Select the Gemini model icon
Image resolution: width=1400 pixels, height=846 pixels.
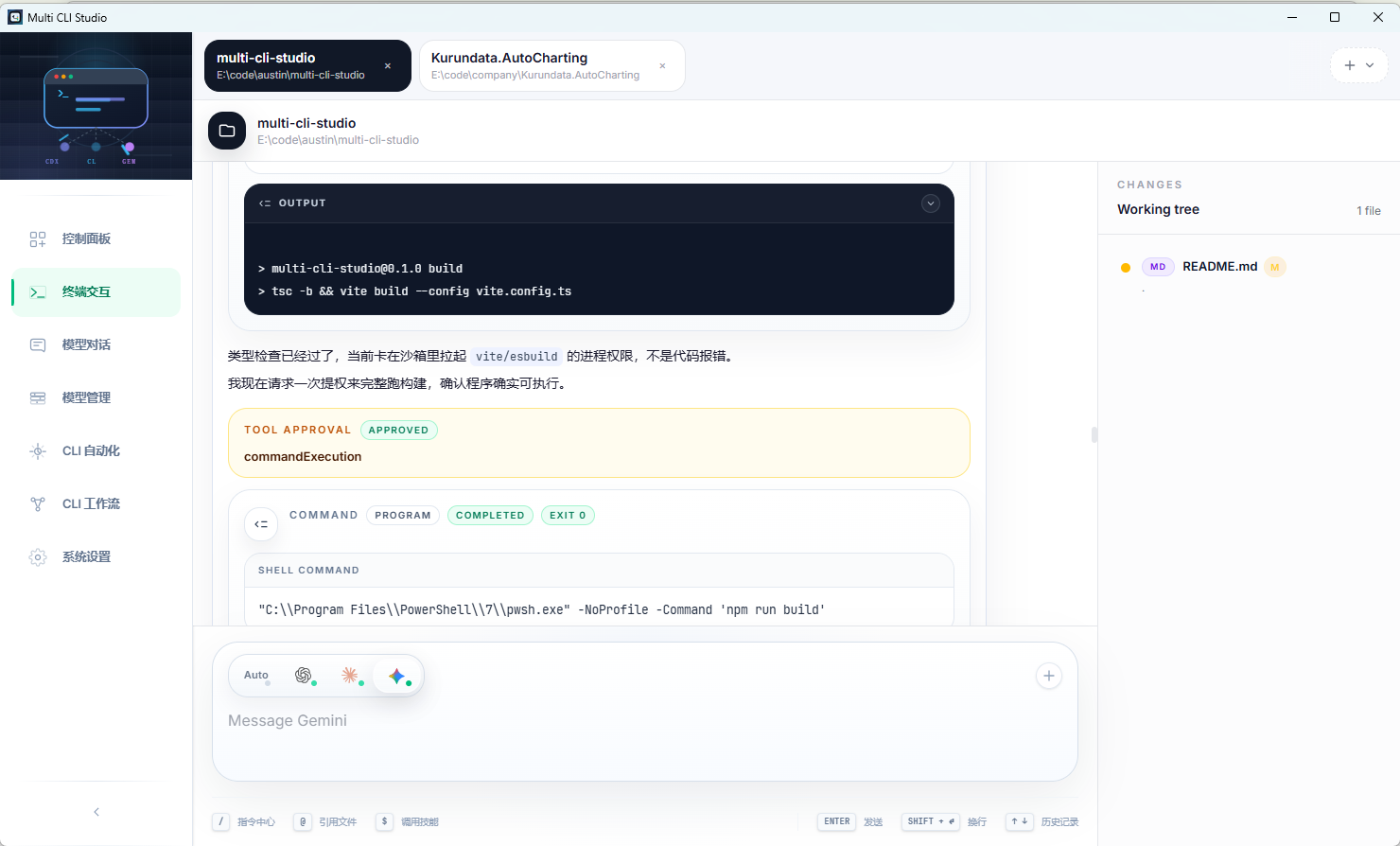[397, 675]
